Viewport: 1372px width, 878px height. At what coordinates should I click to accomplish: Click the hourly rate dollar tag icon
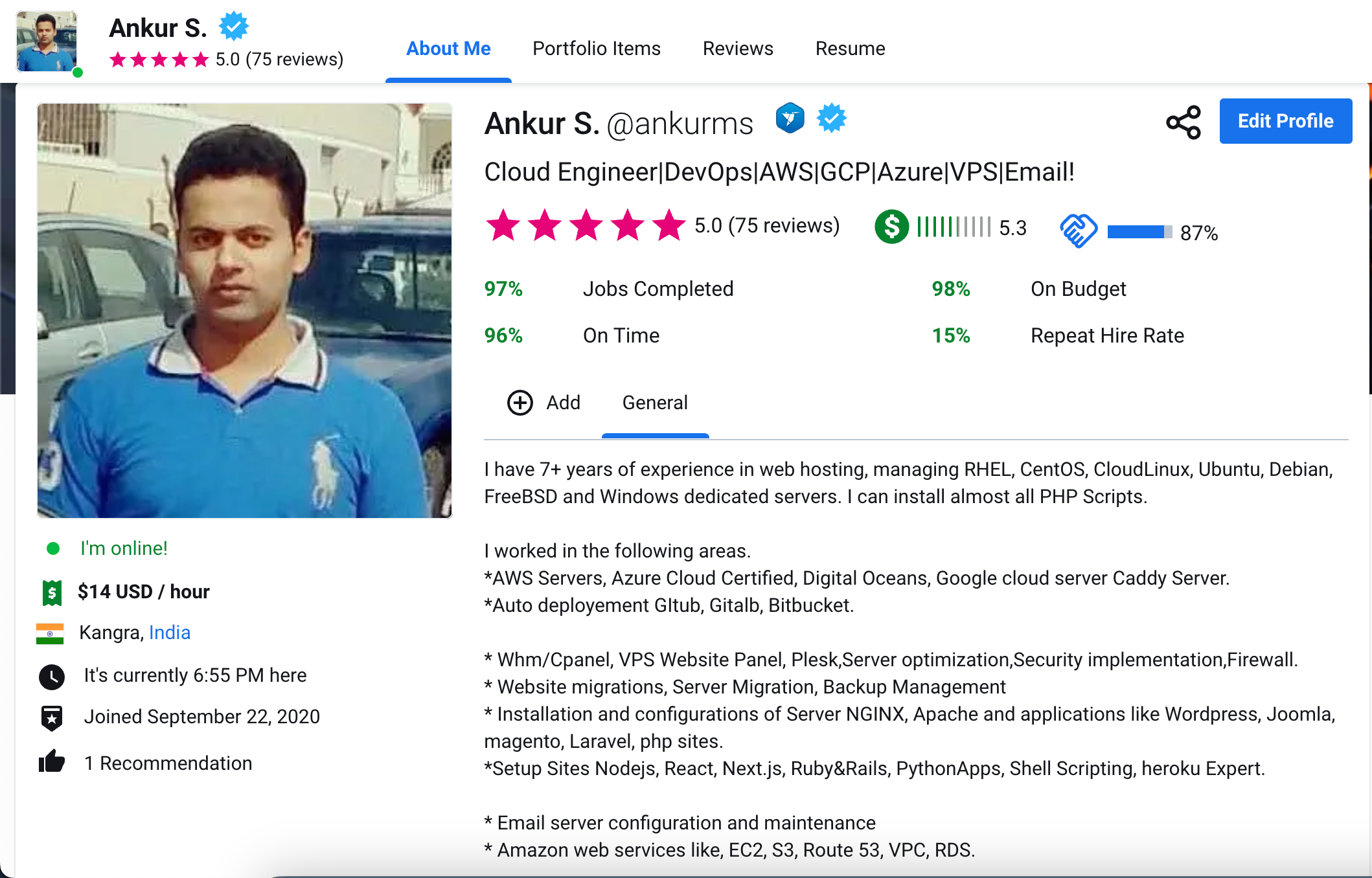click(52, 592)
